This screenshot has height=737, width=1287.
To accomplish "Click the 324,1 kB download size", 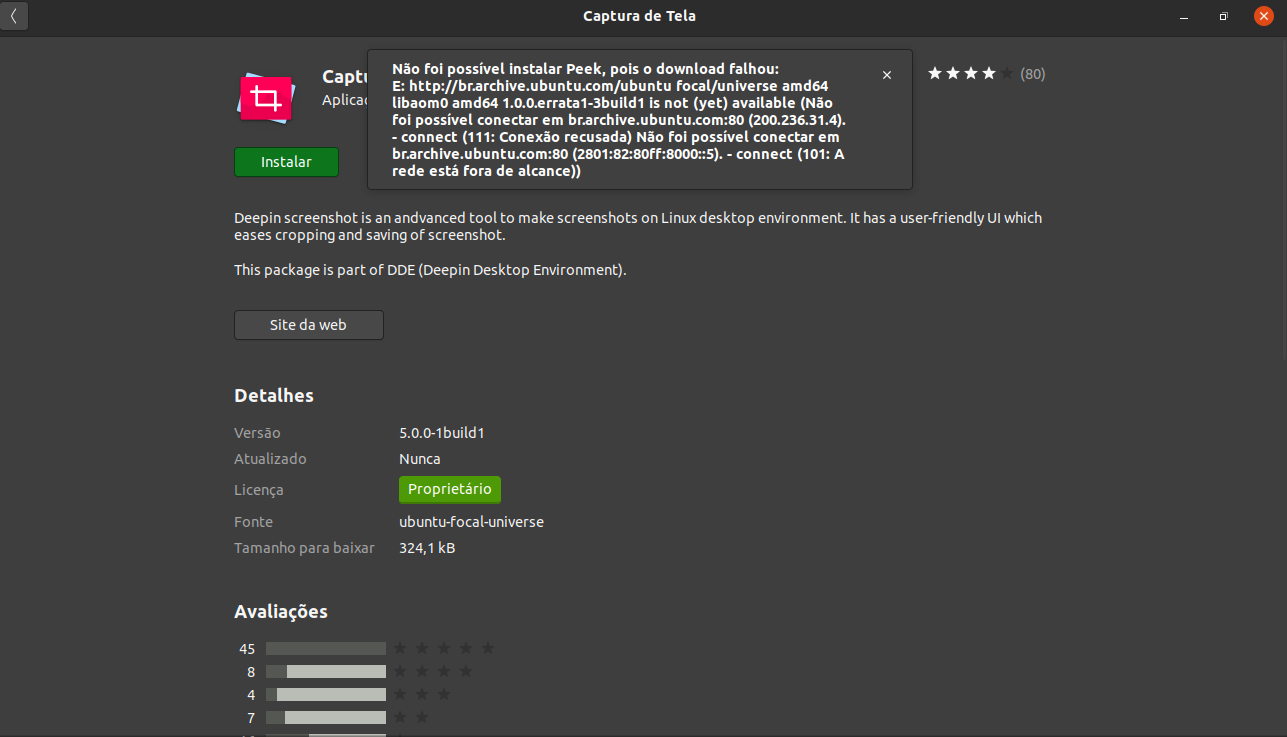I will click(x=427, y=548).
